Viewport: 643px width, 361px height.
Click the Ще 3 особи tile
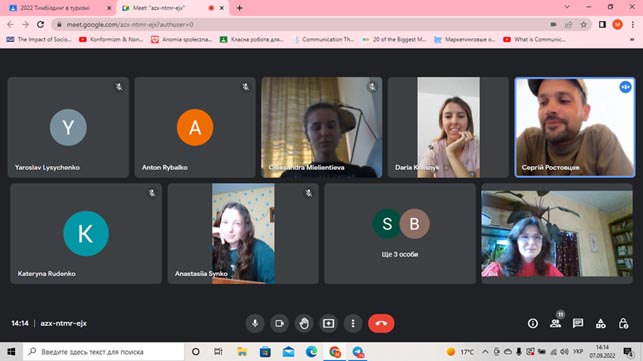[x=400, y=233]
